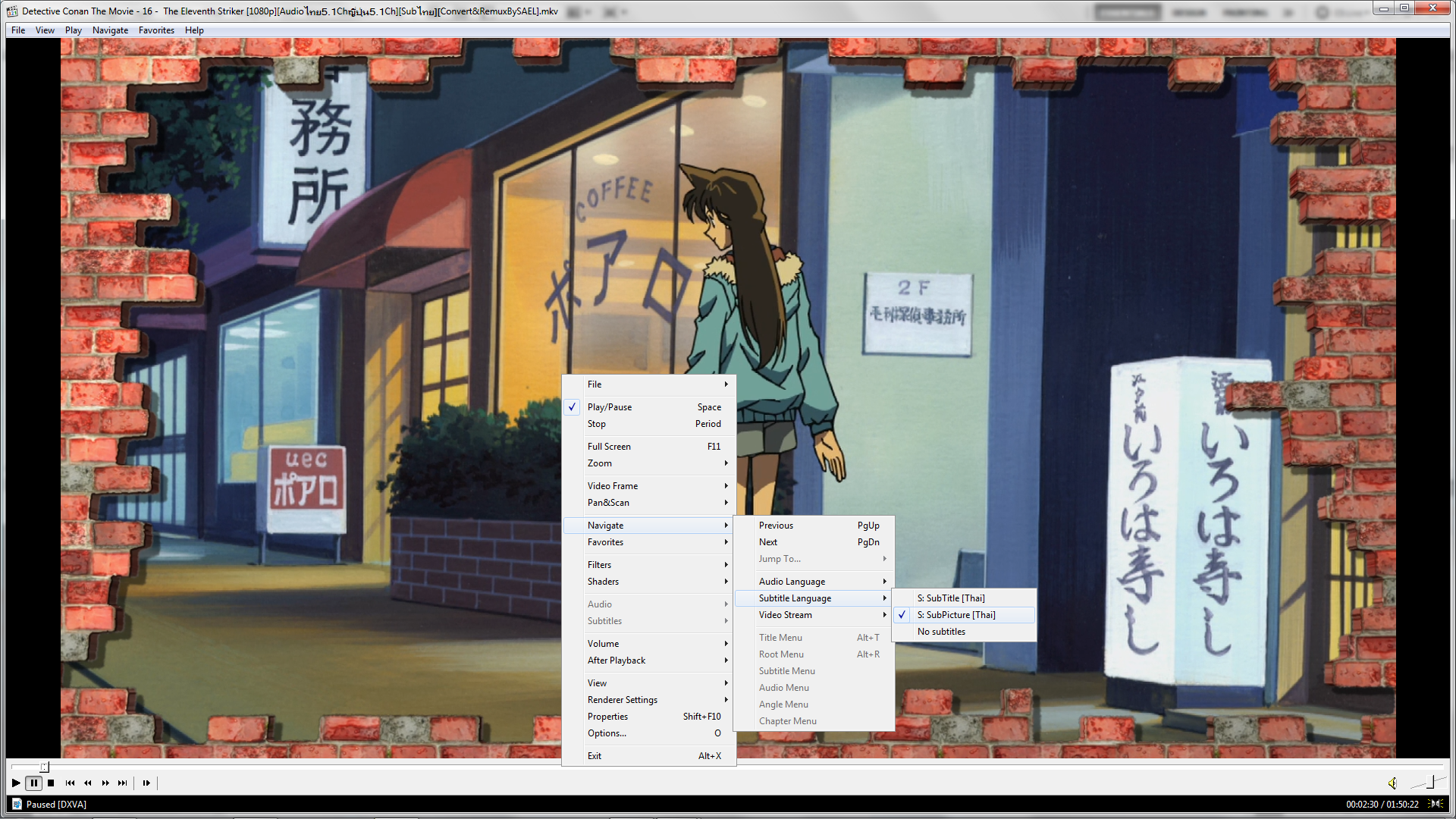The width and height of the screenshot is (1456, 819).
Task: Expand the Video Stream submenu
Action: pos(785,615)
